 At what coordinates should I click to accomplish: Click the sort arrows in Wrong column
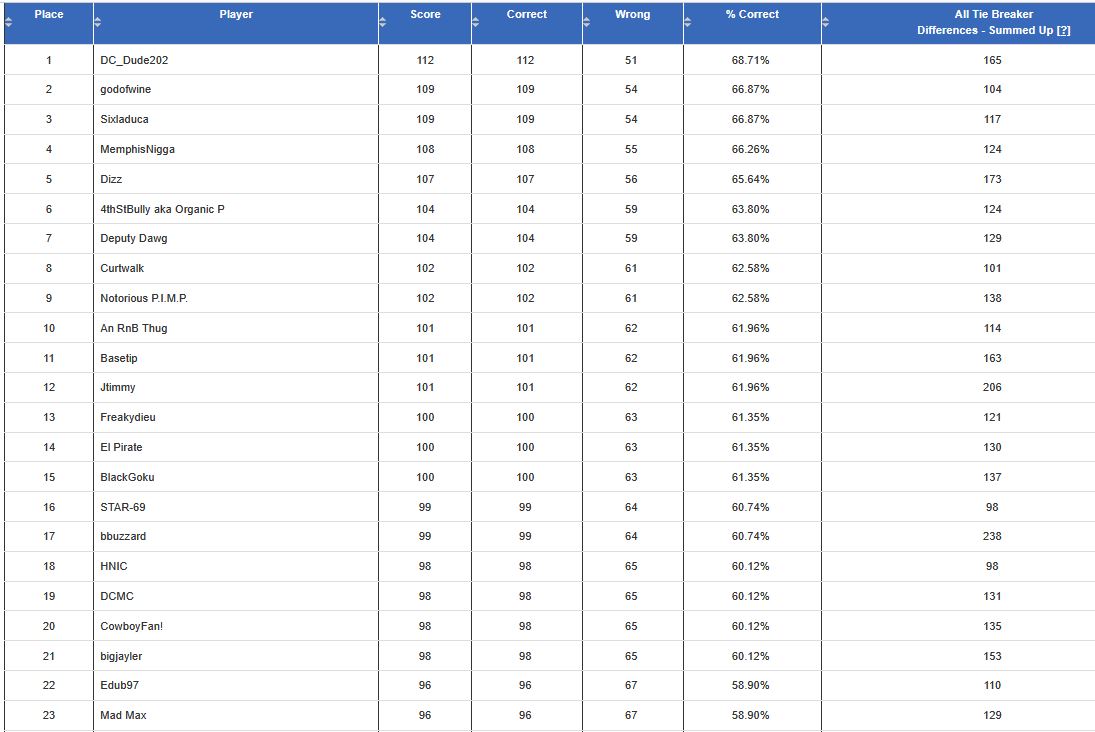pyautogui.click(x=587, y=22)
